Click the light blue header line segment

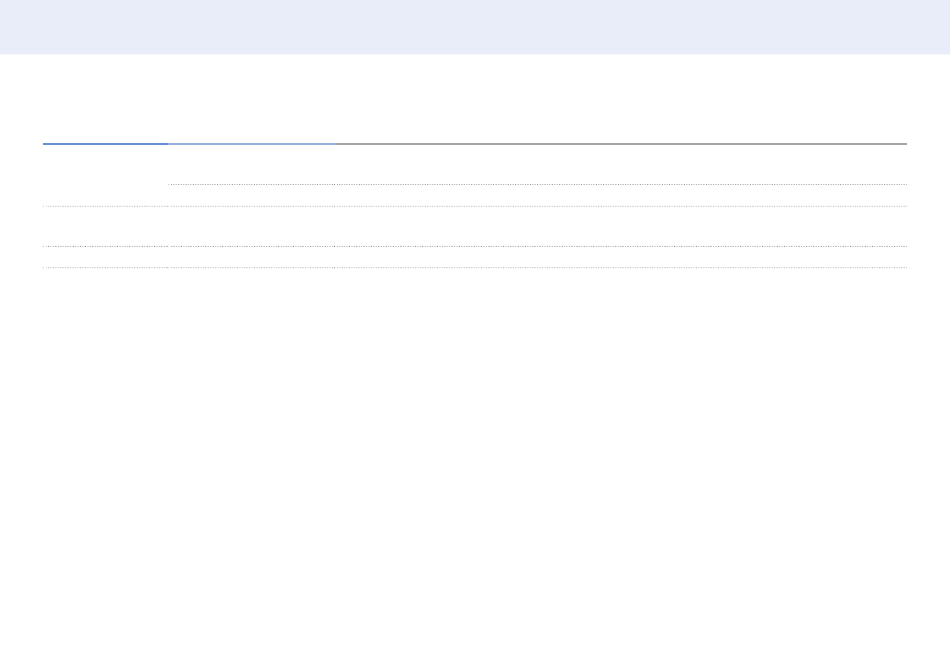tap(251, 144)
